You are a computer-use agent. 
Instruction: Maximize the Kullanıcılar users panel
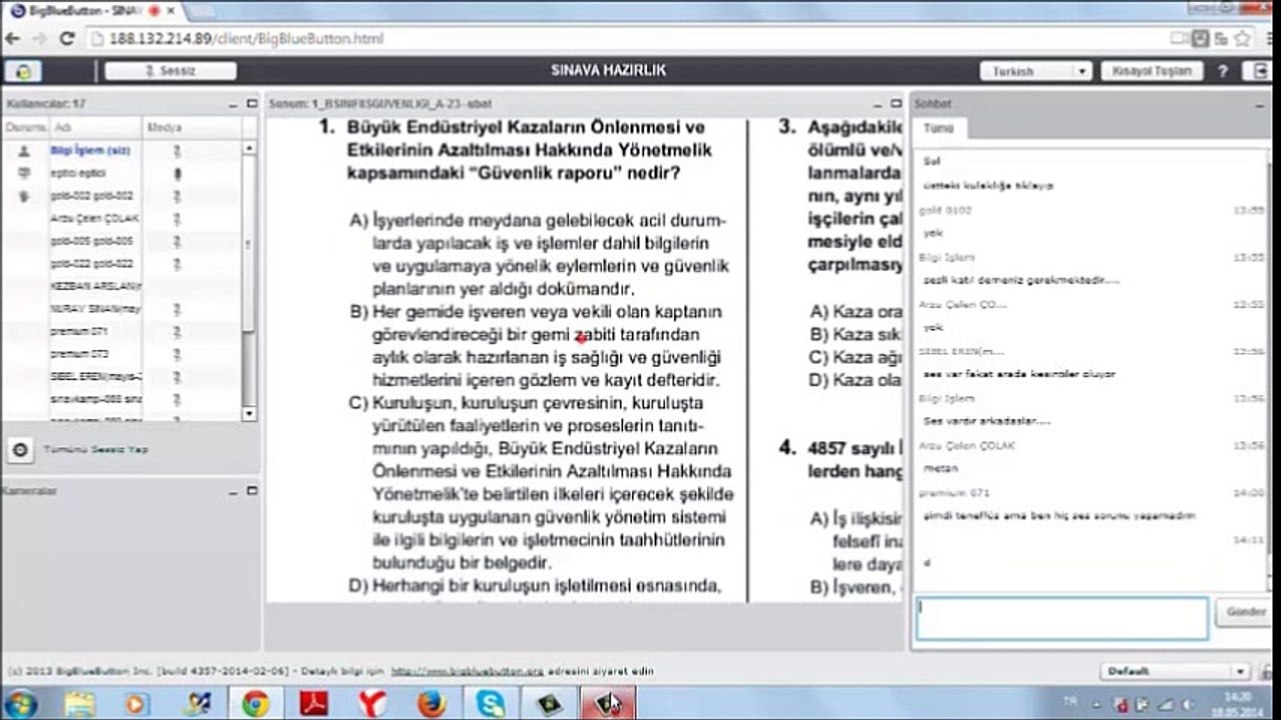[x=251, y=103]
